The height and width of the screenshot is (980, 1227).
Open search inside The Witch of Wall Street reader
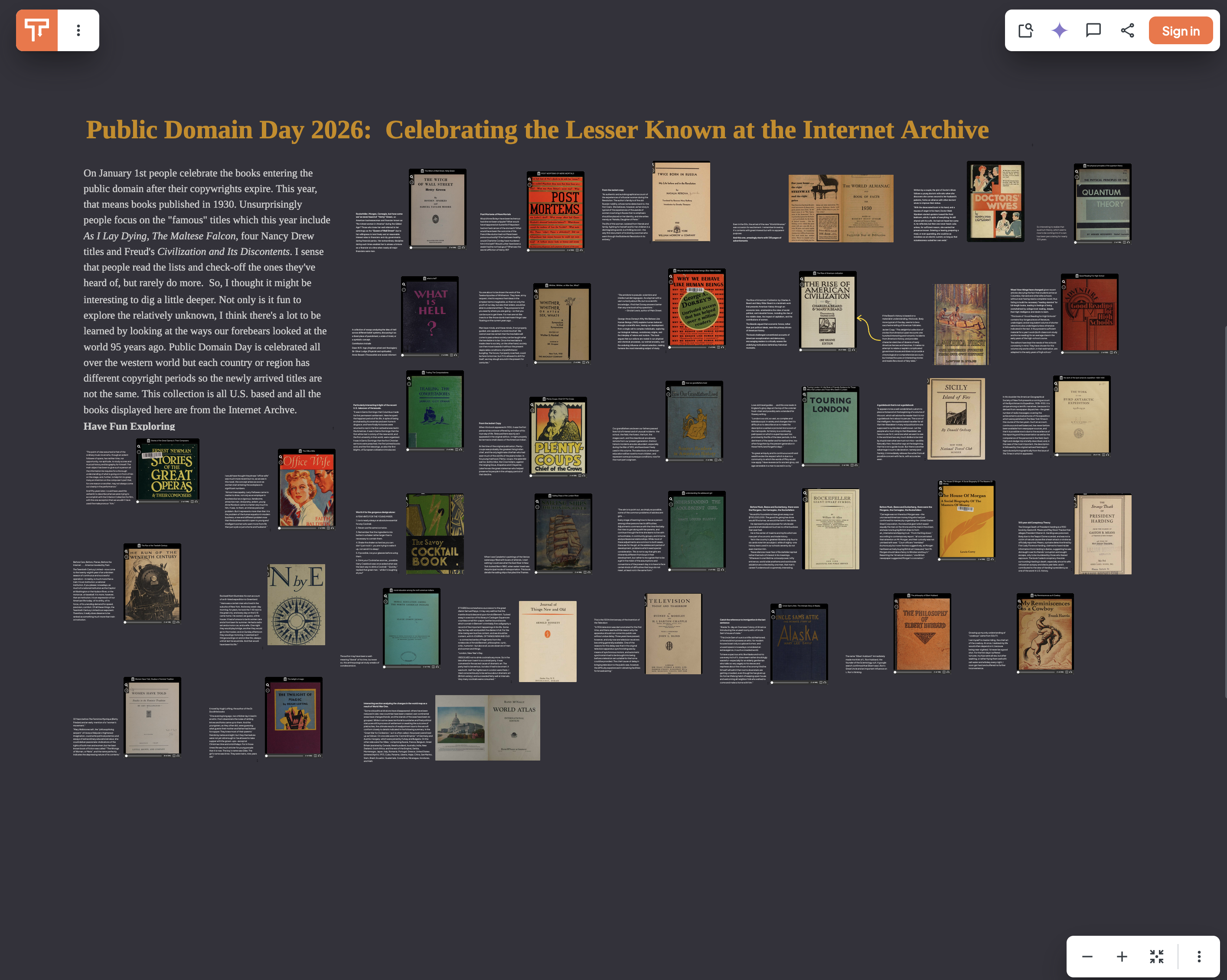pyautogui.click(x=412, y=177)
